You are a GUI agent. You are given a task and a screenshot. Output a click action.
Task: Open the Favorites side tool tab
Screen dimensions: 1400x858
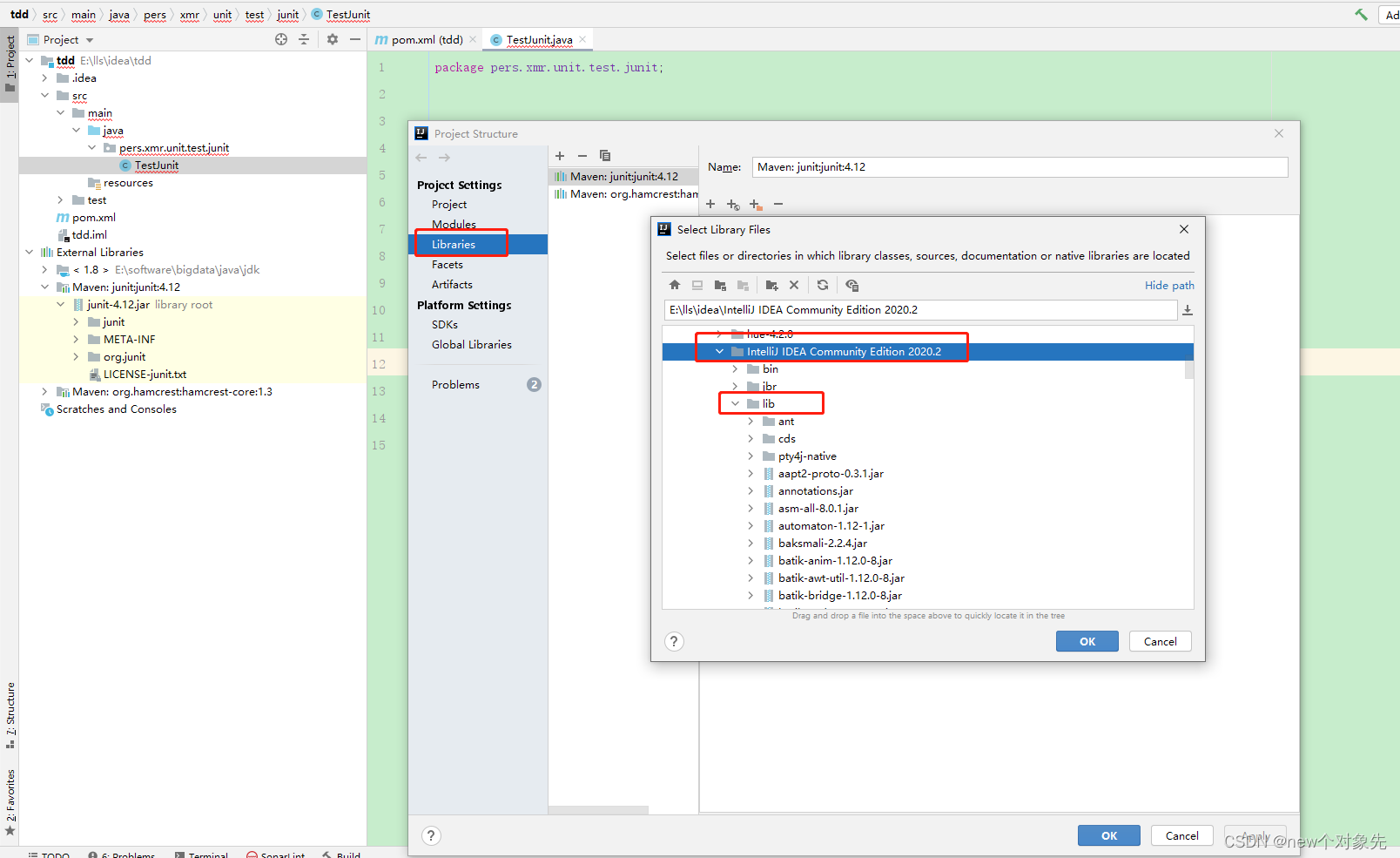point(10,801)
